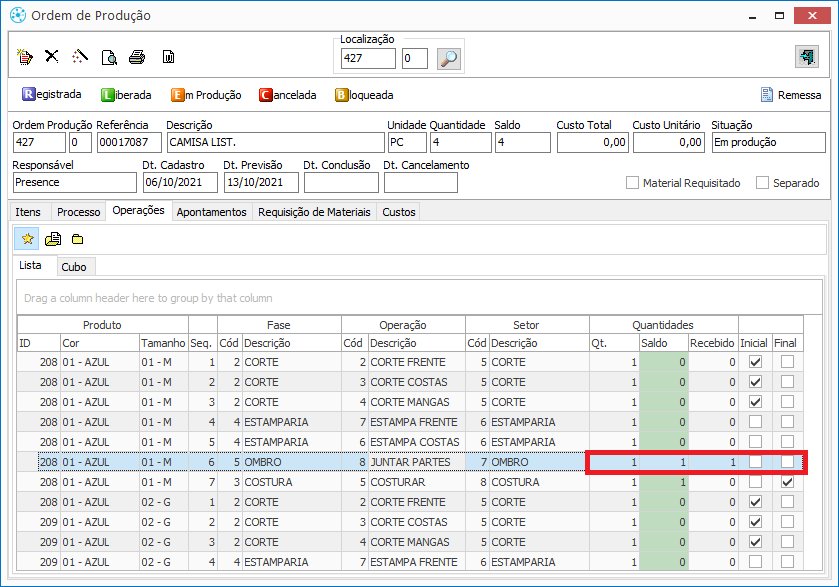The image size is (839, 587).
Task: Set status to Registrada
Action: (51, 95)
